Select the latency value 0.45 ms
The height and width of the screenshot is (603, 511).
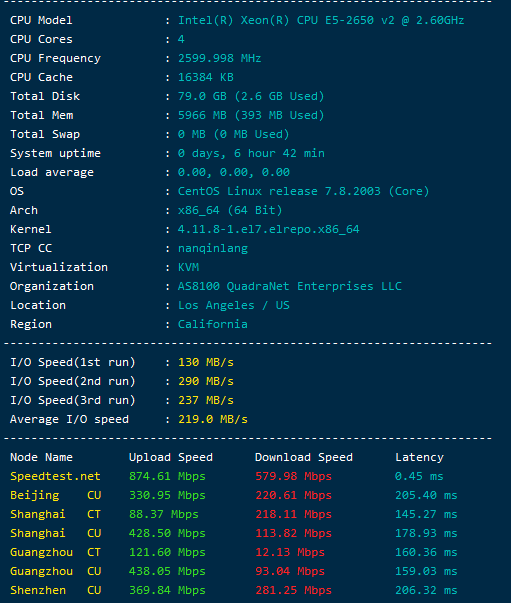[x=419, y=476]
